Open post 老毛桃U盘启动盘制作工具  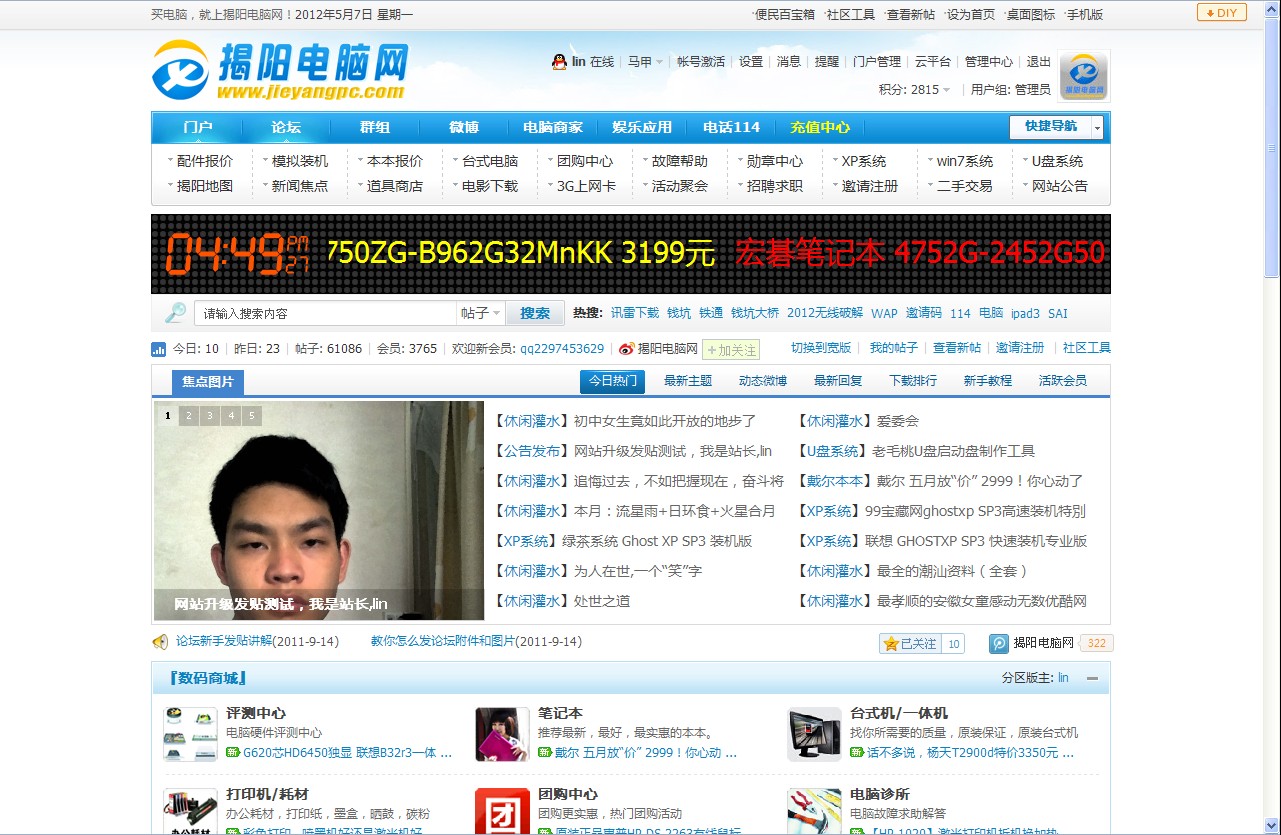point(953,451)
